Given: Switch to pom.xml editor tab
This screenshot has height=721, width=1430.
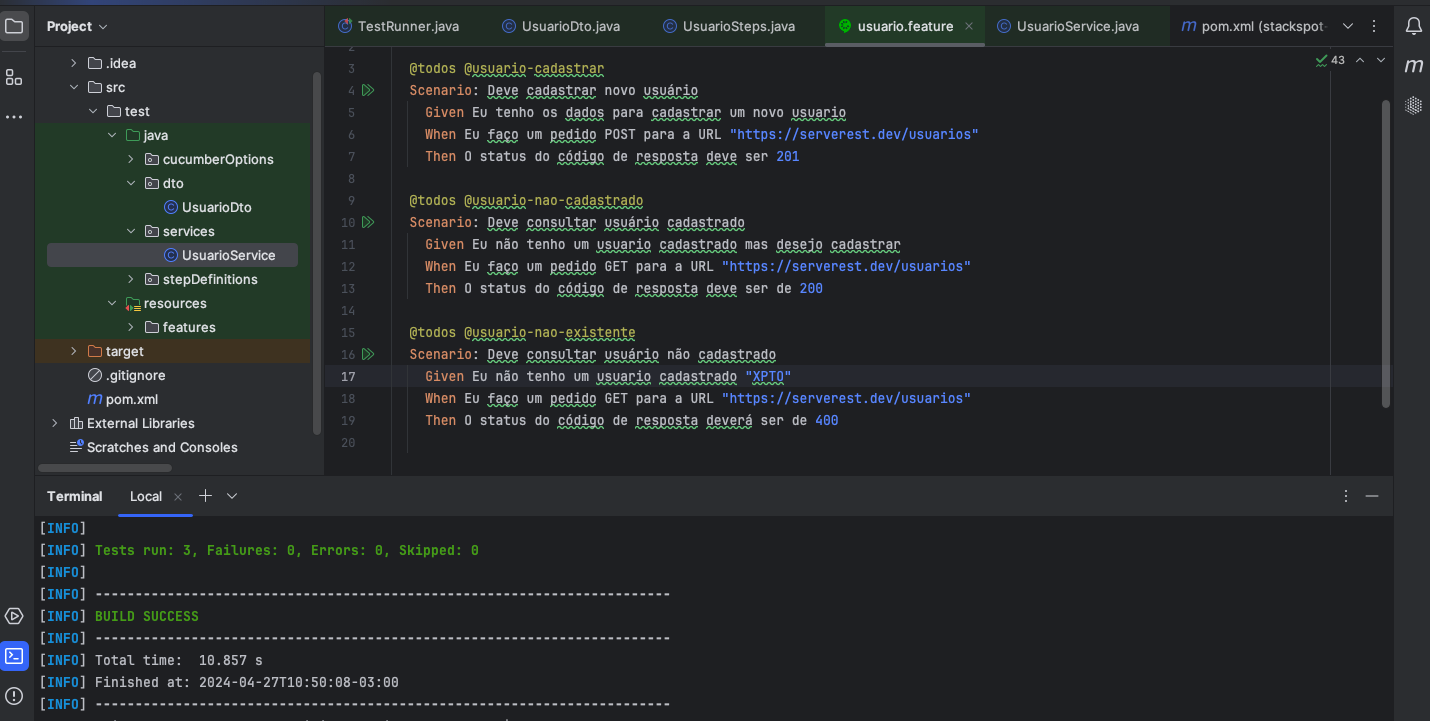Looking at the screenshot, I should [x=1253, y=26].
